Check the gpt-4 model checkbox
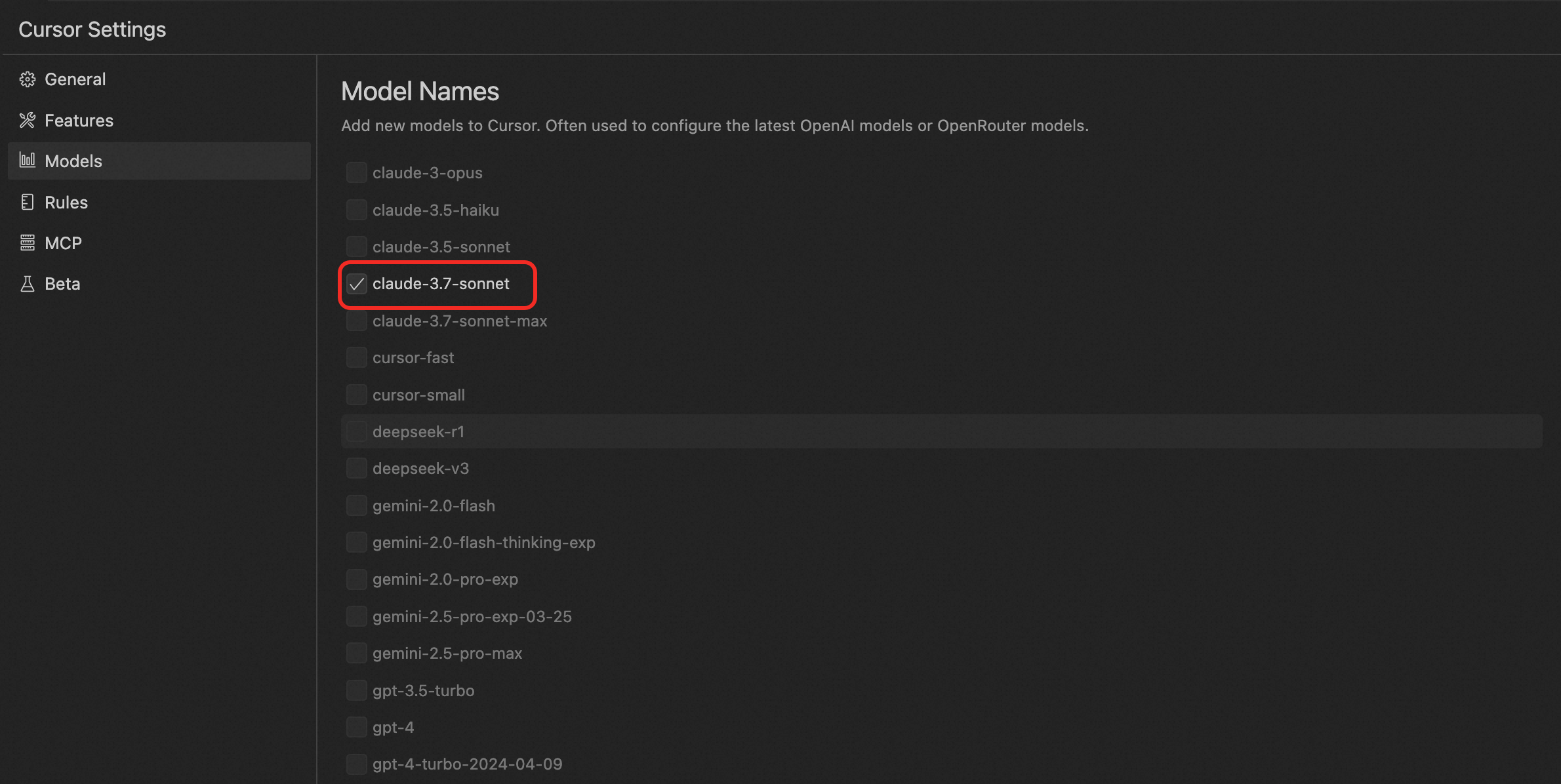 [357, 728]
